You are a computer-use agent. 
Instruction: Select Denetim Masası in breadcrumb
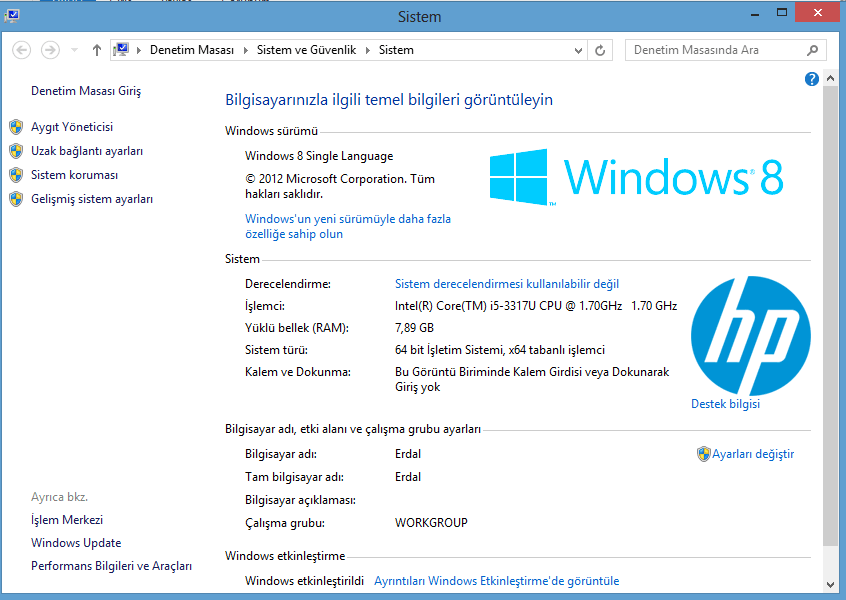point(192,50)
